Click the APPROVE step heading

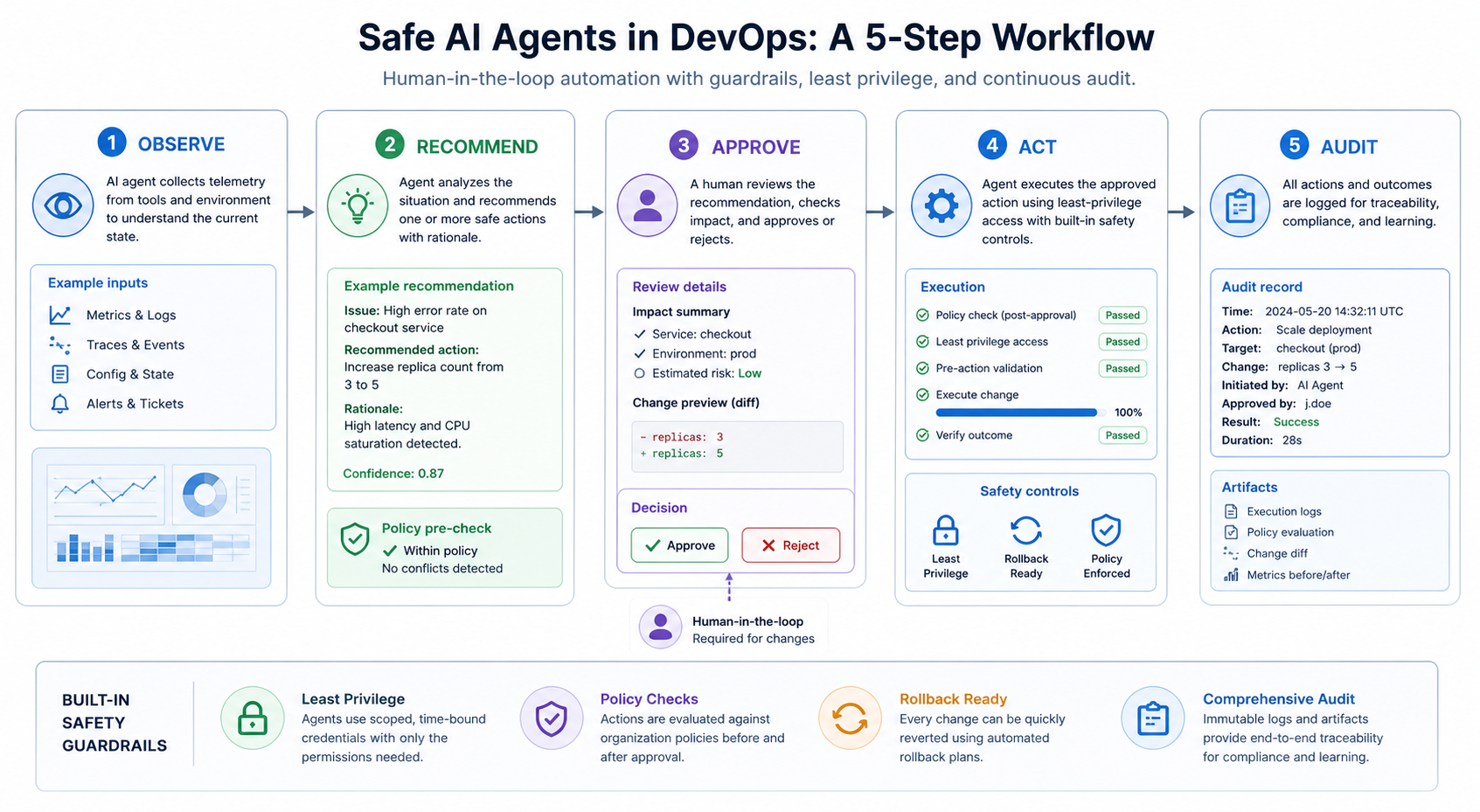click(756, 147)
